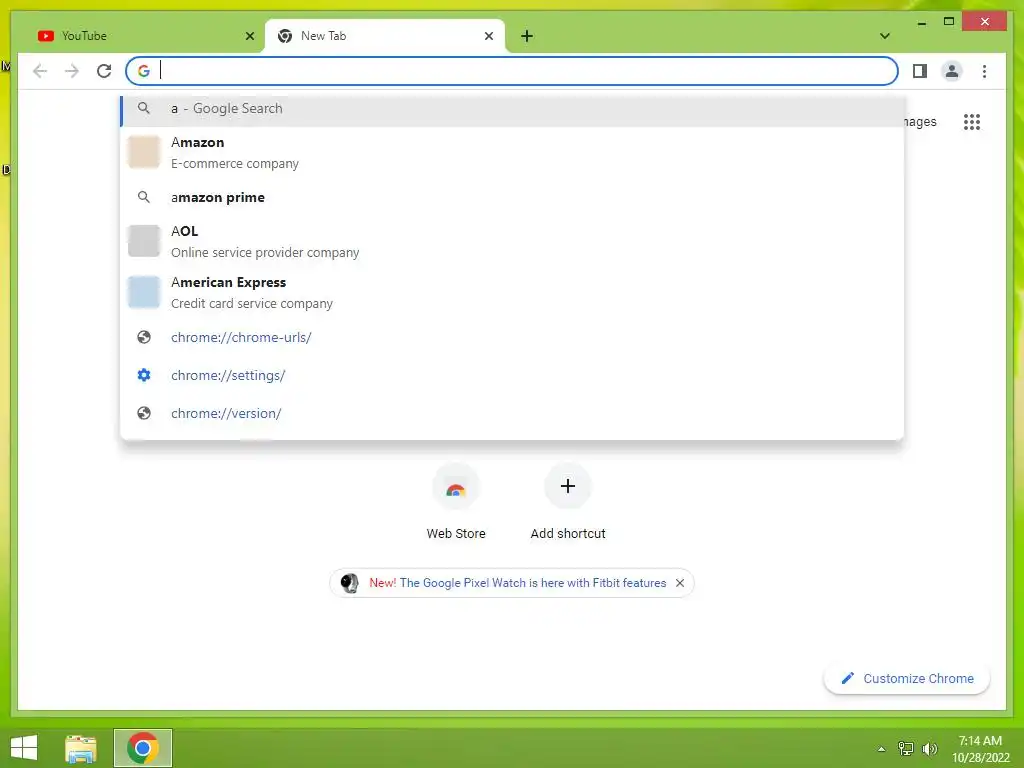Click the Chrome taskbar icon

143,748
